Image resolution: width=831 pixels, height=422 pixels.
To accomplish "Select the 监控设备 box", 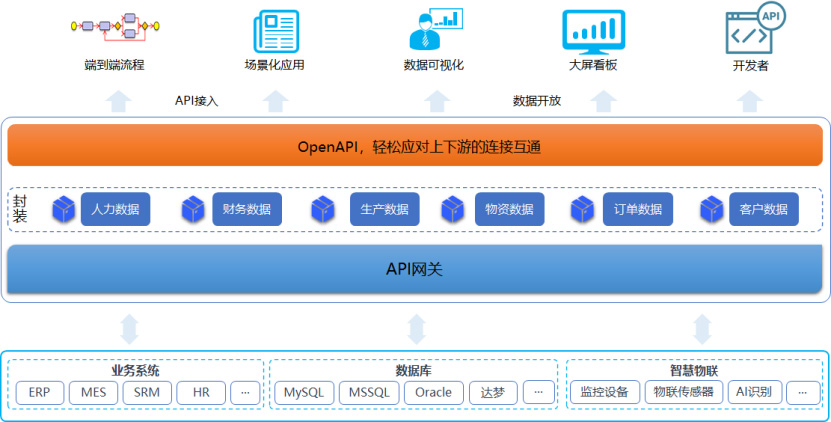I will pyautogui.click(x=605, y=393).
